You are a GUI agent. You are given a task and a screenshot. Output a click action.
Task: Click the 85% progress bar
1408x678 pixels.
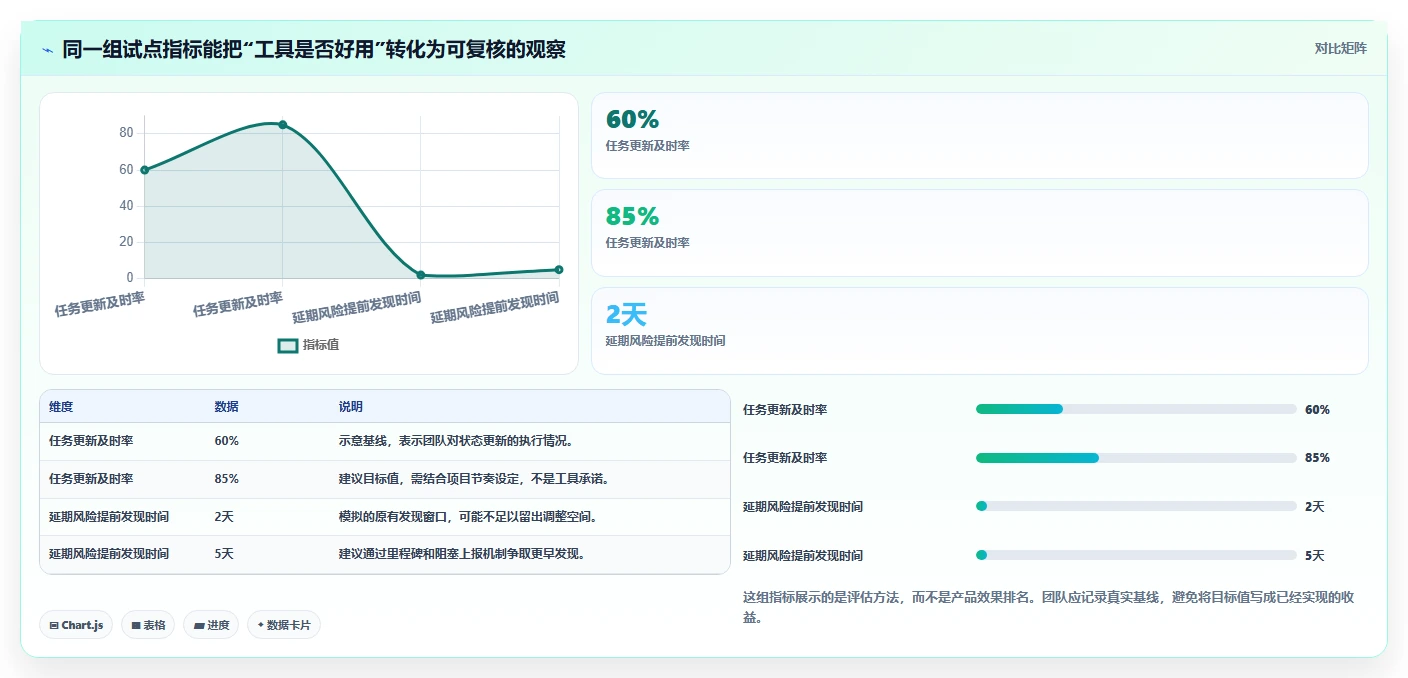[1136, 458]
